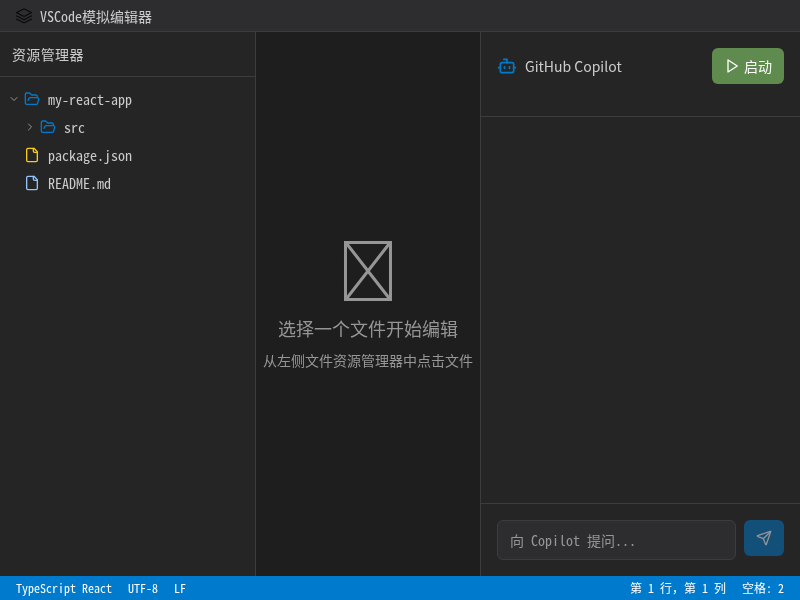This screenshot has height=600, width=800.
Task: Click the yellow package.json file icon
Action: click(32, 155)
